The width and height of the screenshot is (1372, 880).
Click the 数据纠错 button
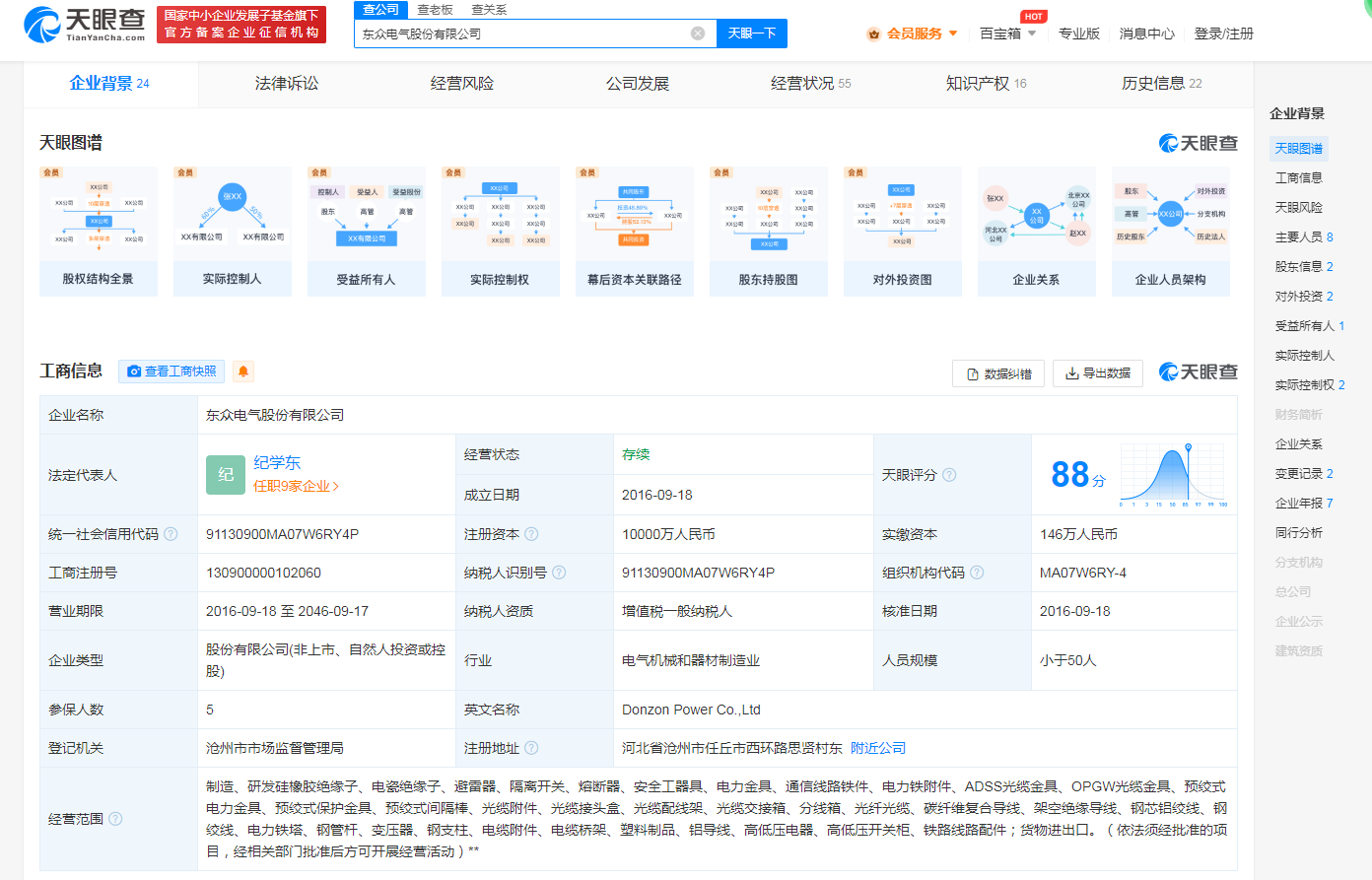tap(998, 373)
